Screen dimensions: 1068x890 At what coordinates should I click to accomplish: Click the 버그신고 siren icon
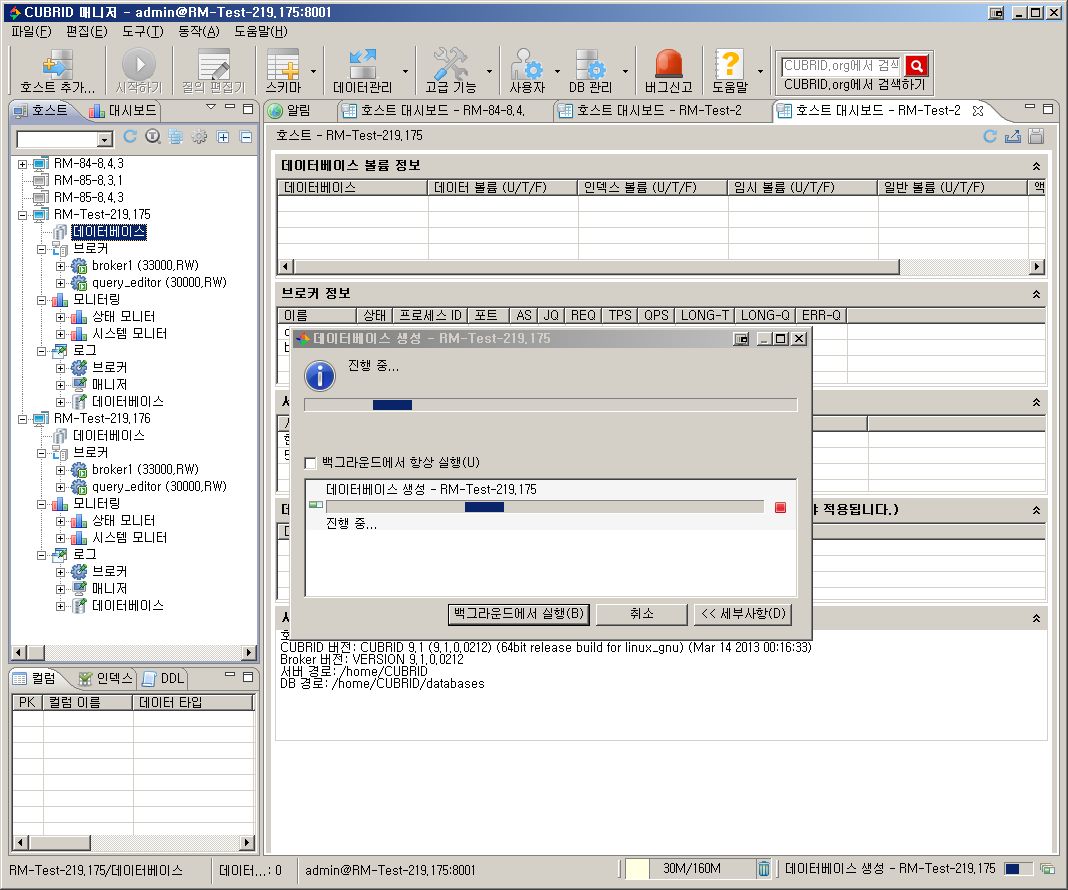tap(668, 65)
